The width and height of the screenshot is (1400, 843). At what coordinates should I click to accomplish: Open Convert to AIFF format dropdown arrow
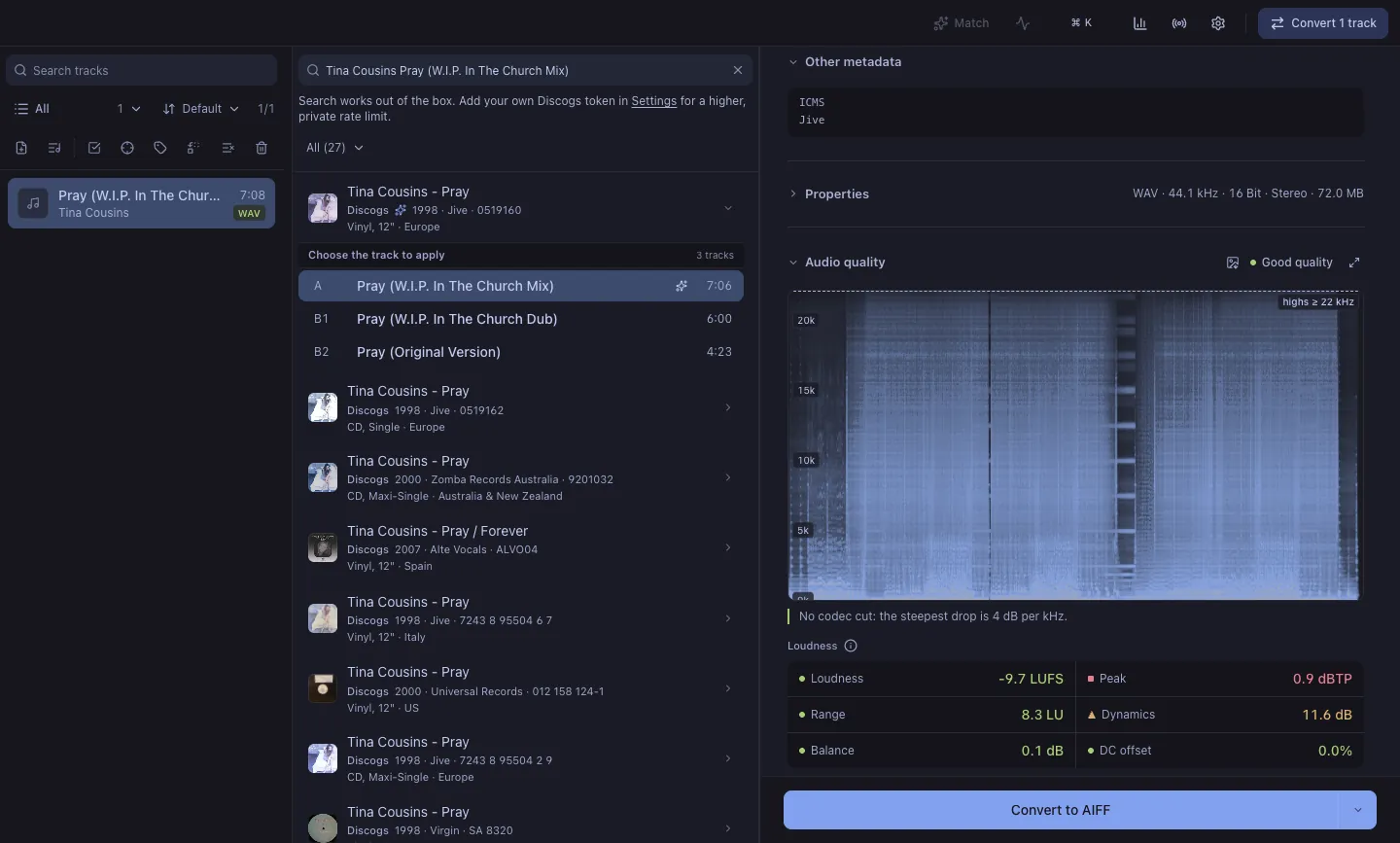coord(1358,810)
